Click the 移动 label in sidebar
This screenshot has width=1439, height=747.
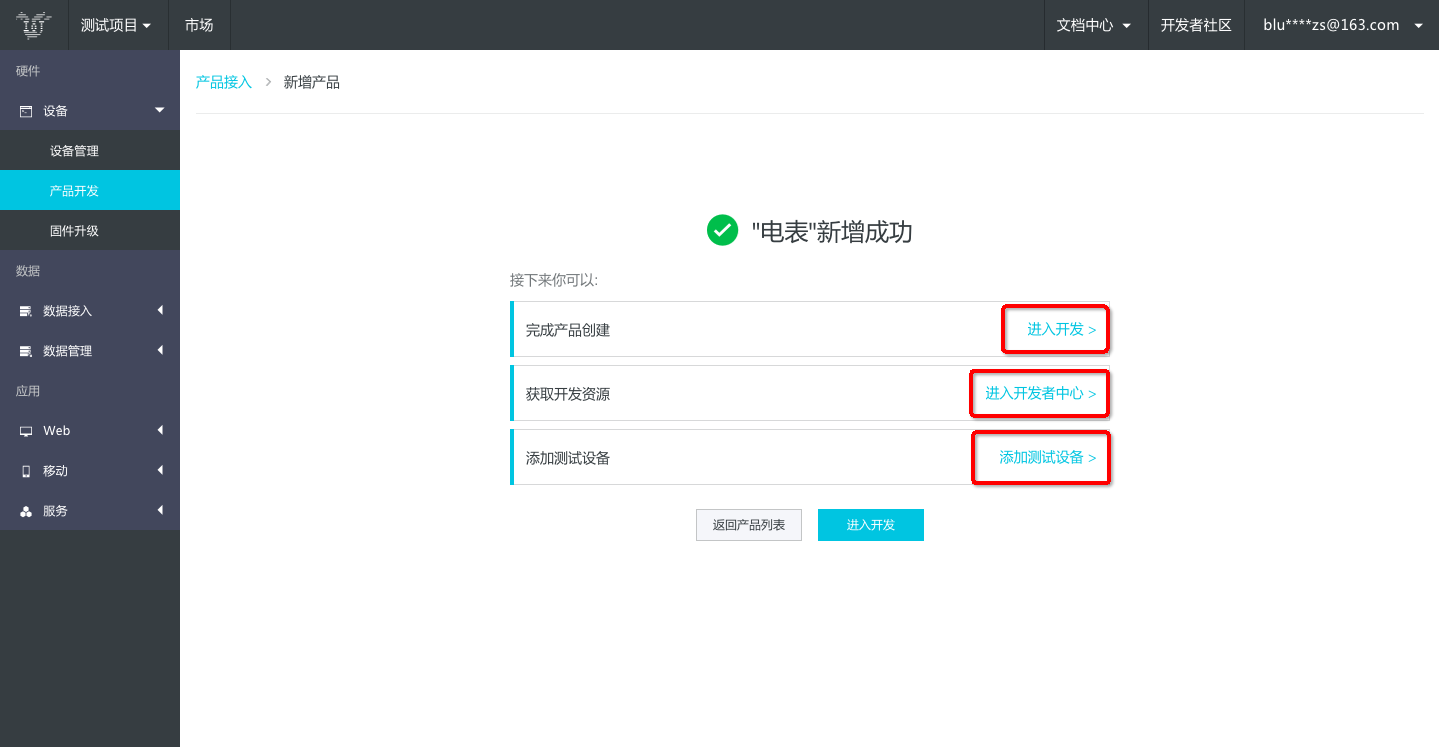click(x=55, y=471)
